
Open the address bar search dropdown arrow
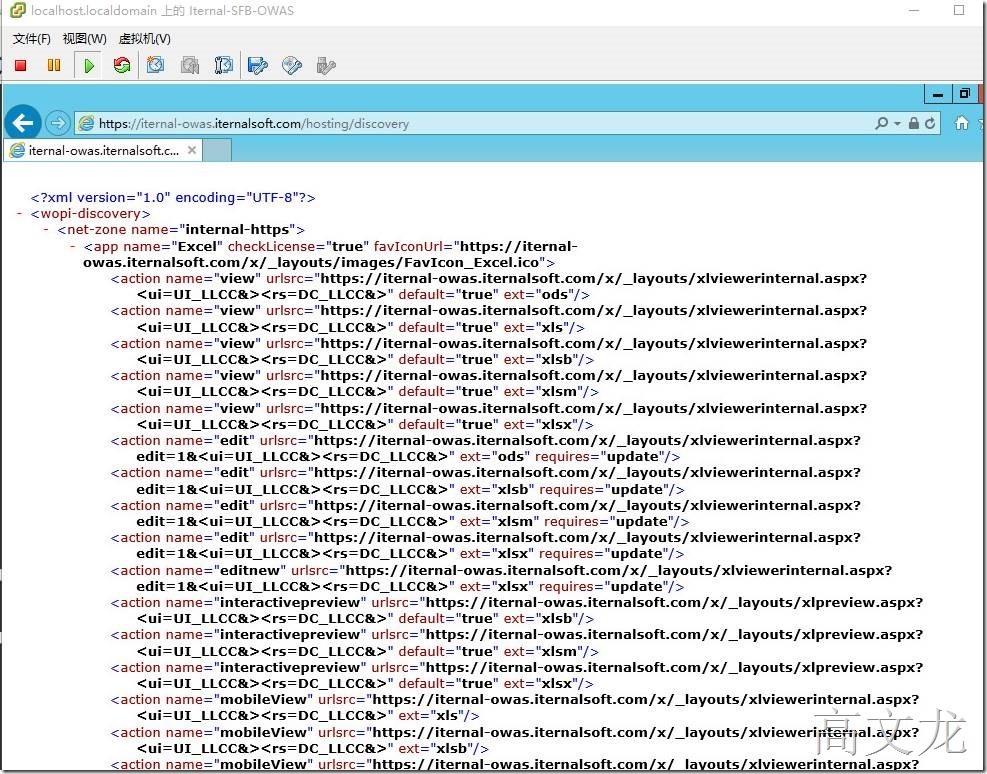click(x=897, y=124)
